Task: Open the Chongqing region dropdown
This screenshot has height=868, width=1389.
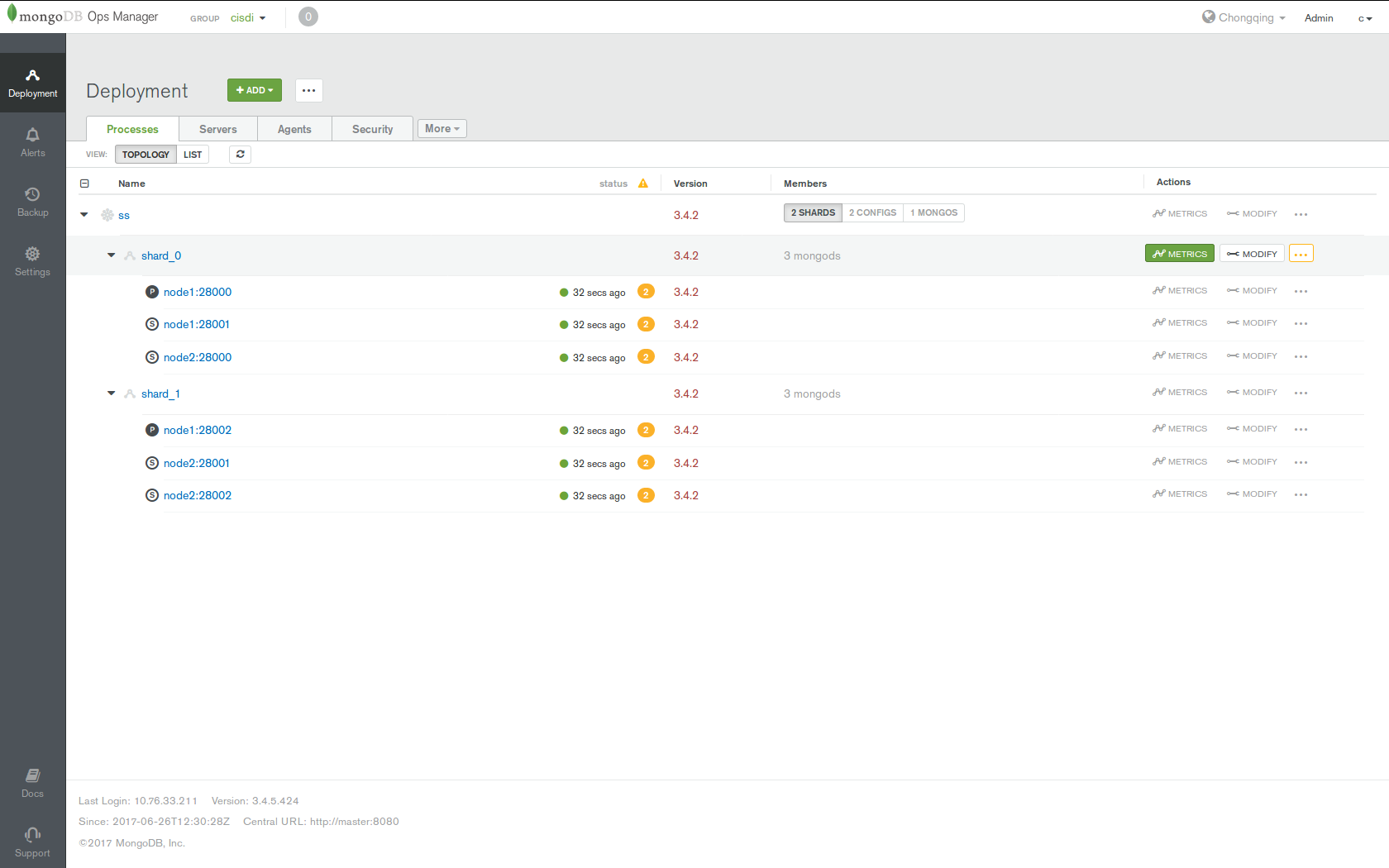Action: (x=1243, y=17)
